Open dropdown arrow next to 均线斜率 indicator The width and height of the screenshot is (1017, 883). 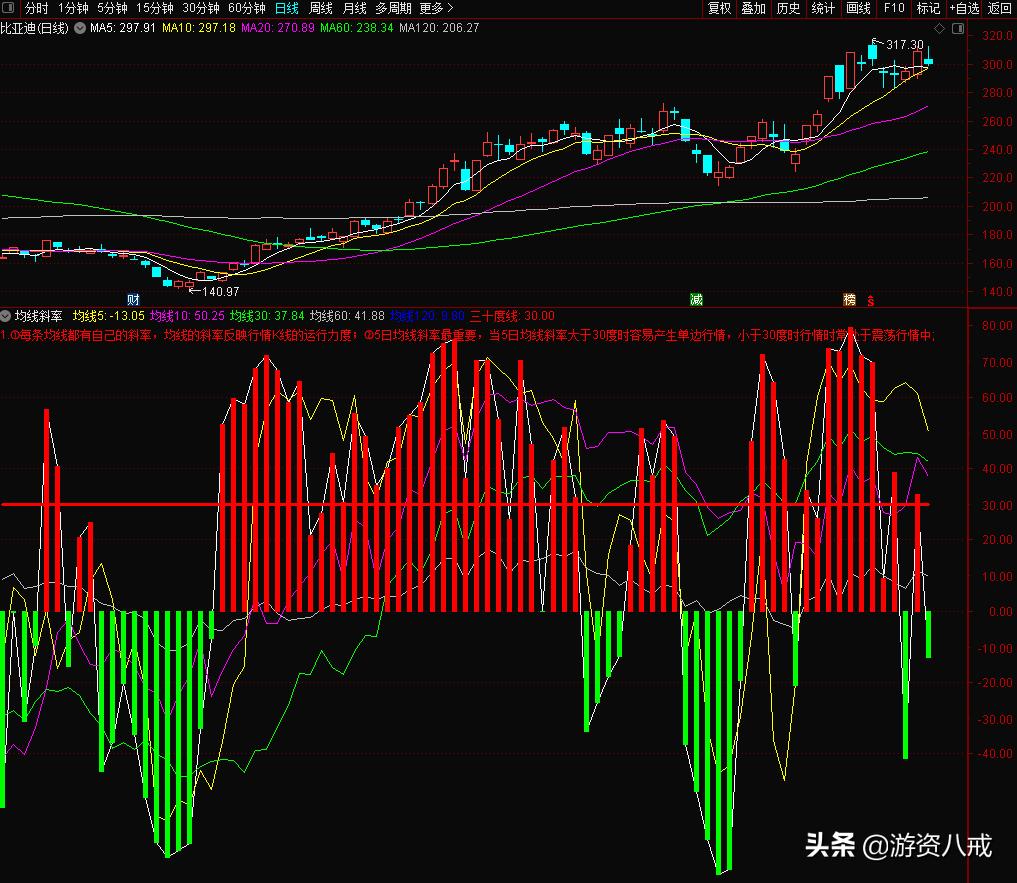point(6,316)
